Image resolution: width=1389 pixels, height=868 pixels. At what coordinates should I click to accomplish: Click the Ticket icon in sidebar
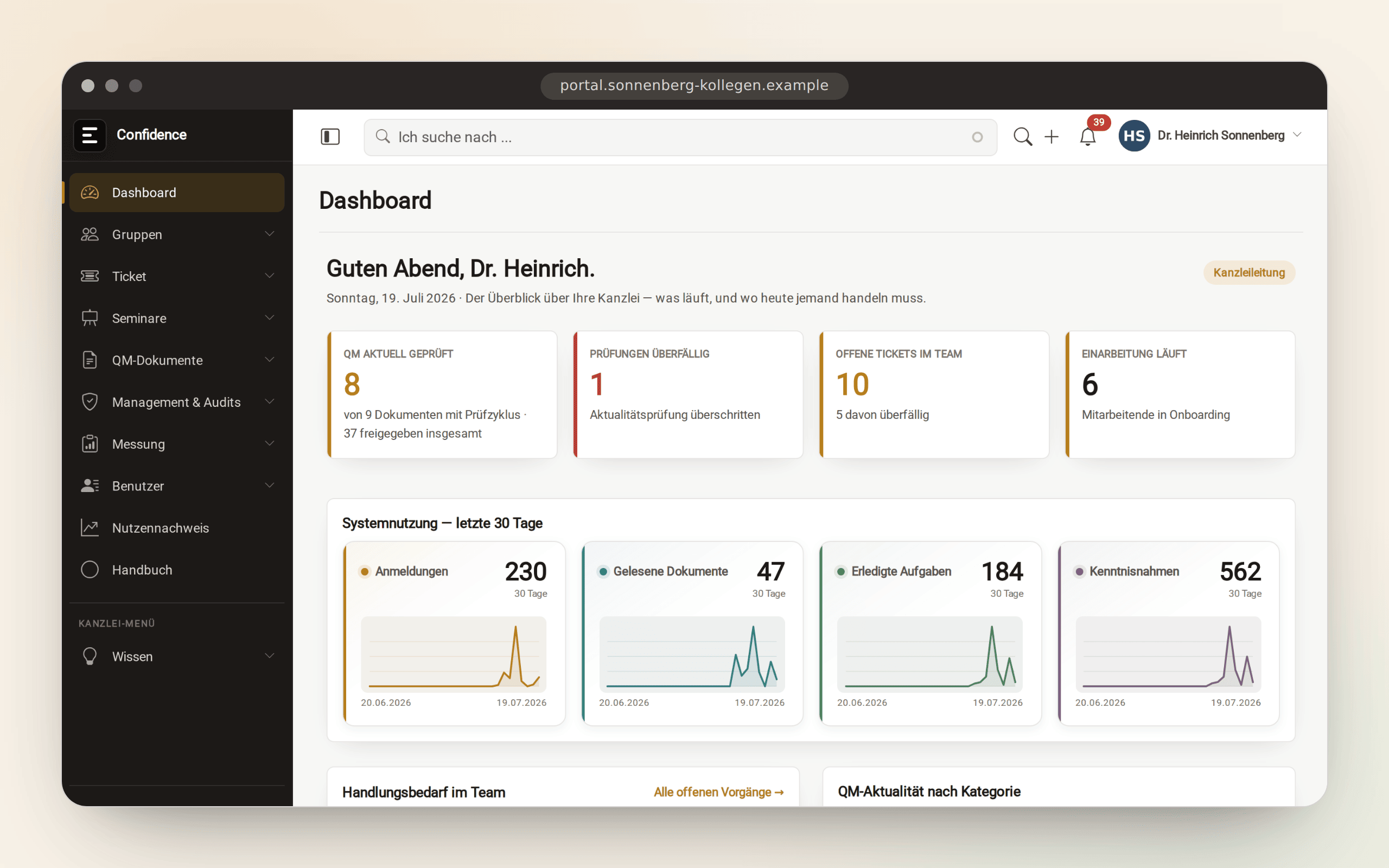[x=90, y=276]
